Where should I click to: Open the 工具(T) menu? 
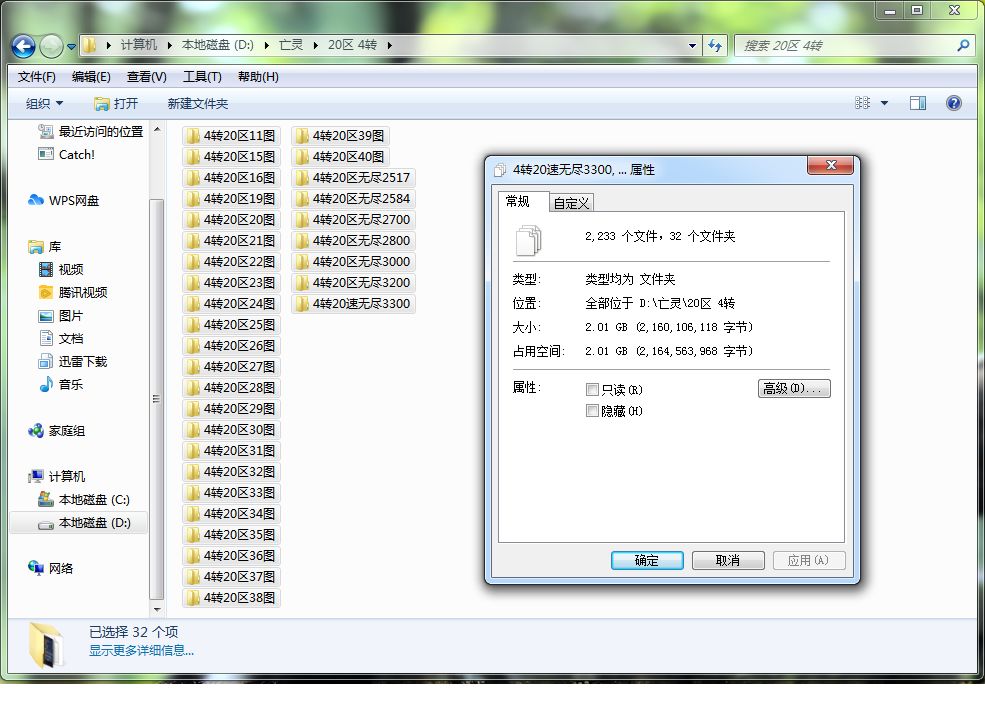point(202,77)
